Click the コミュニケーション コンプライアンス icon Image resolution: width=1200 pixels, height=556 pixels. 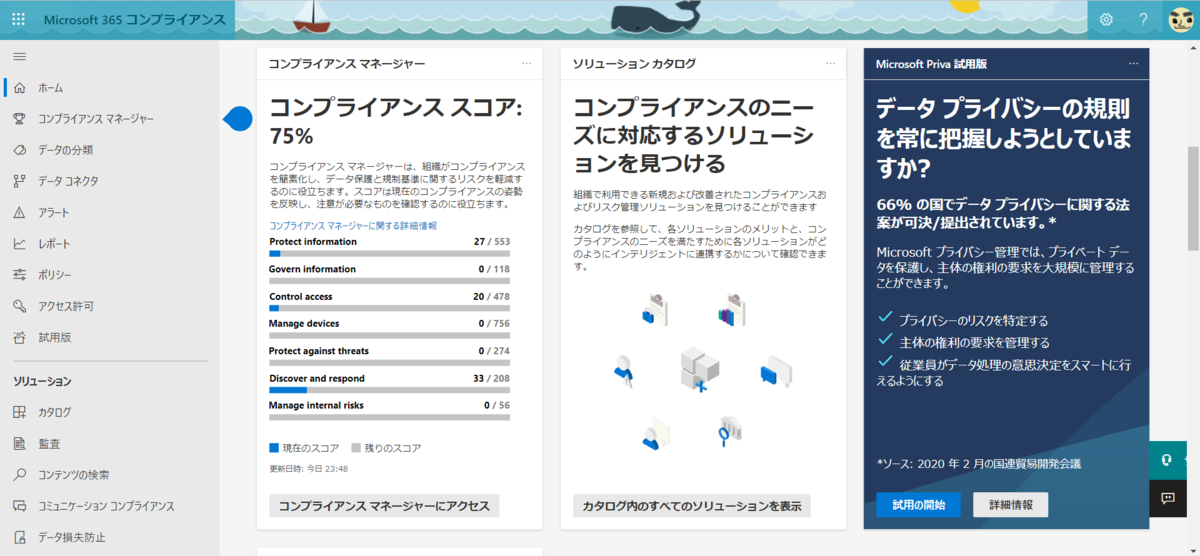[x=19, y=506]
